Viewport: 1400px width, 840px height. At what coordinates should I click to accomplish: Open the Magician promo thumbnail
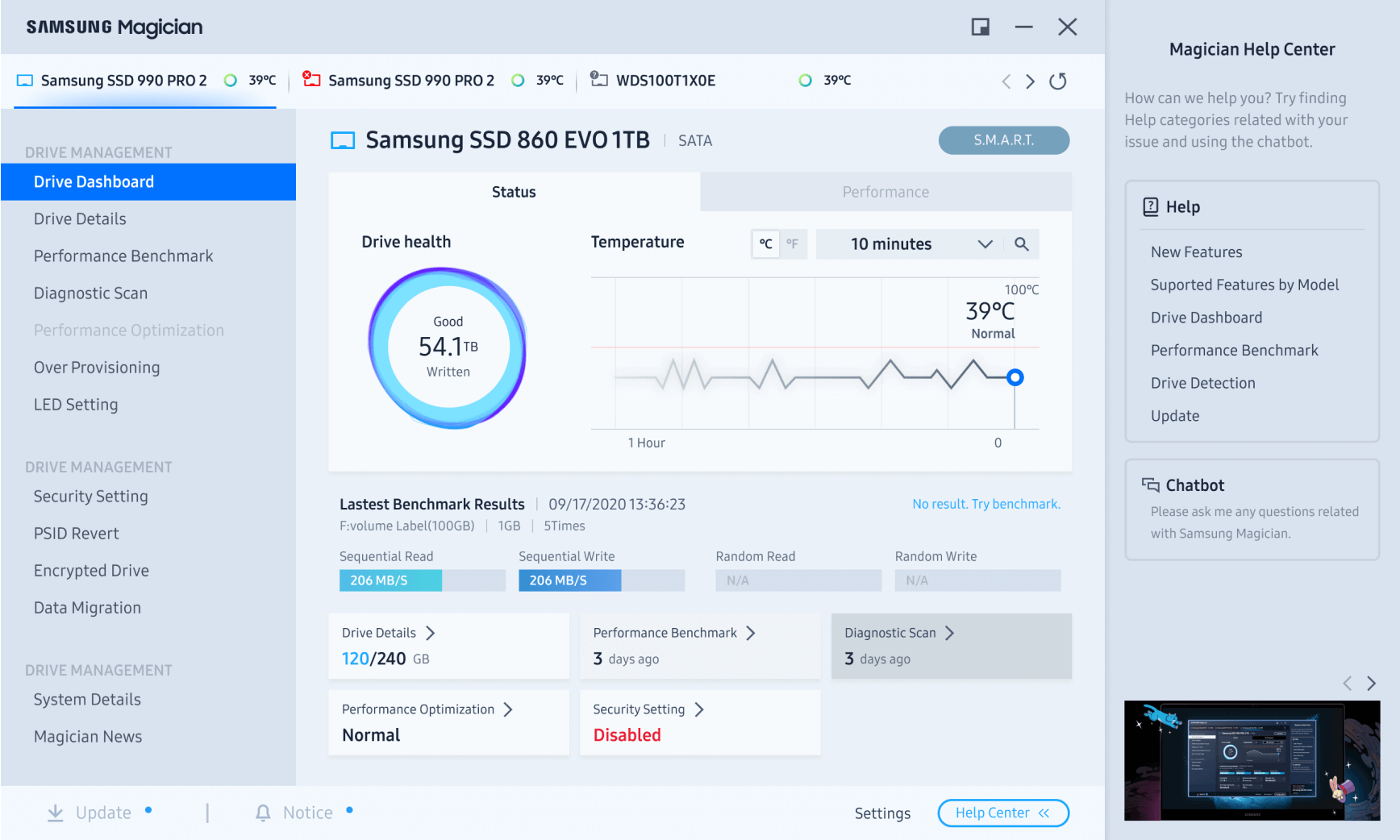pyautogui.click(x=1252, y=760)
